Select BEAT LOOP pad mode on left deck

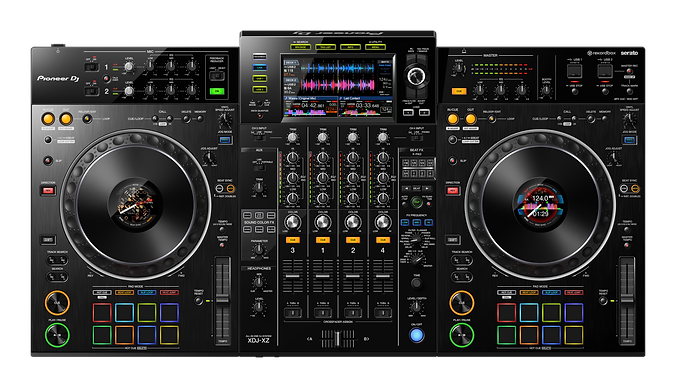pyautogui.click(x=124, y=293)
